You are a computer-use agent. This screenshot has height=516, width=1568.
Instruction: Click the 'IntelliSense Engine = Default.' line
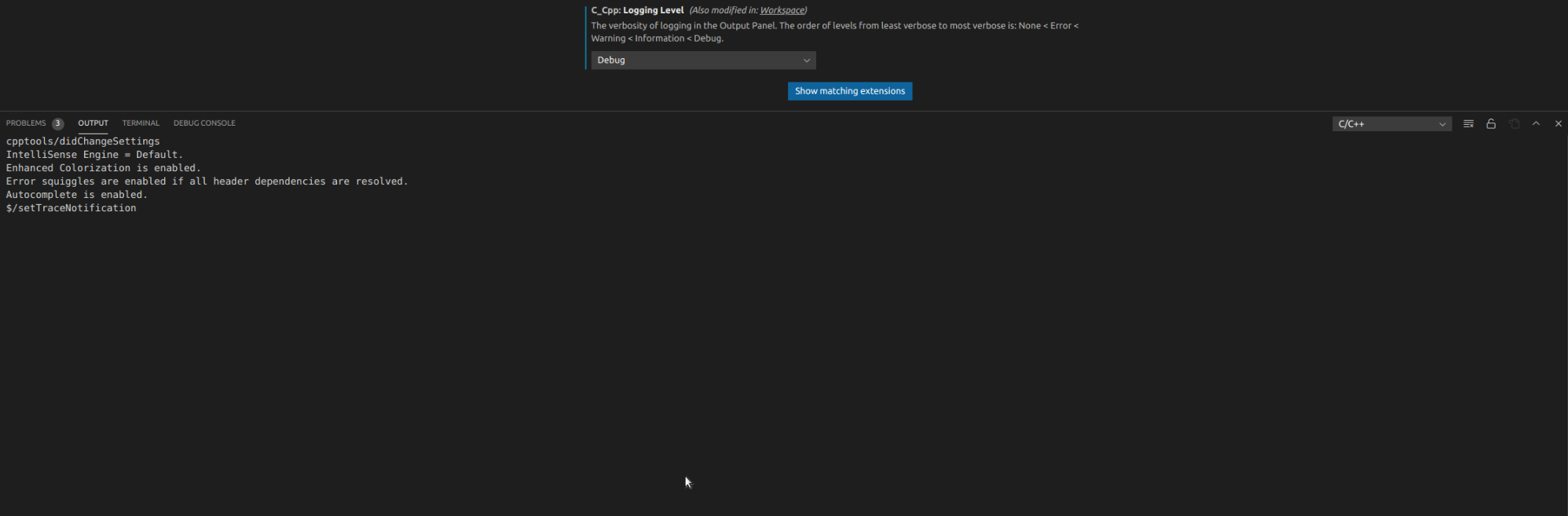click(94, 155)
